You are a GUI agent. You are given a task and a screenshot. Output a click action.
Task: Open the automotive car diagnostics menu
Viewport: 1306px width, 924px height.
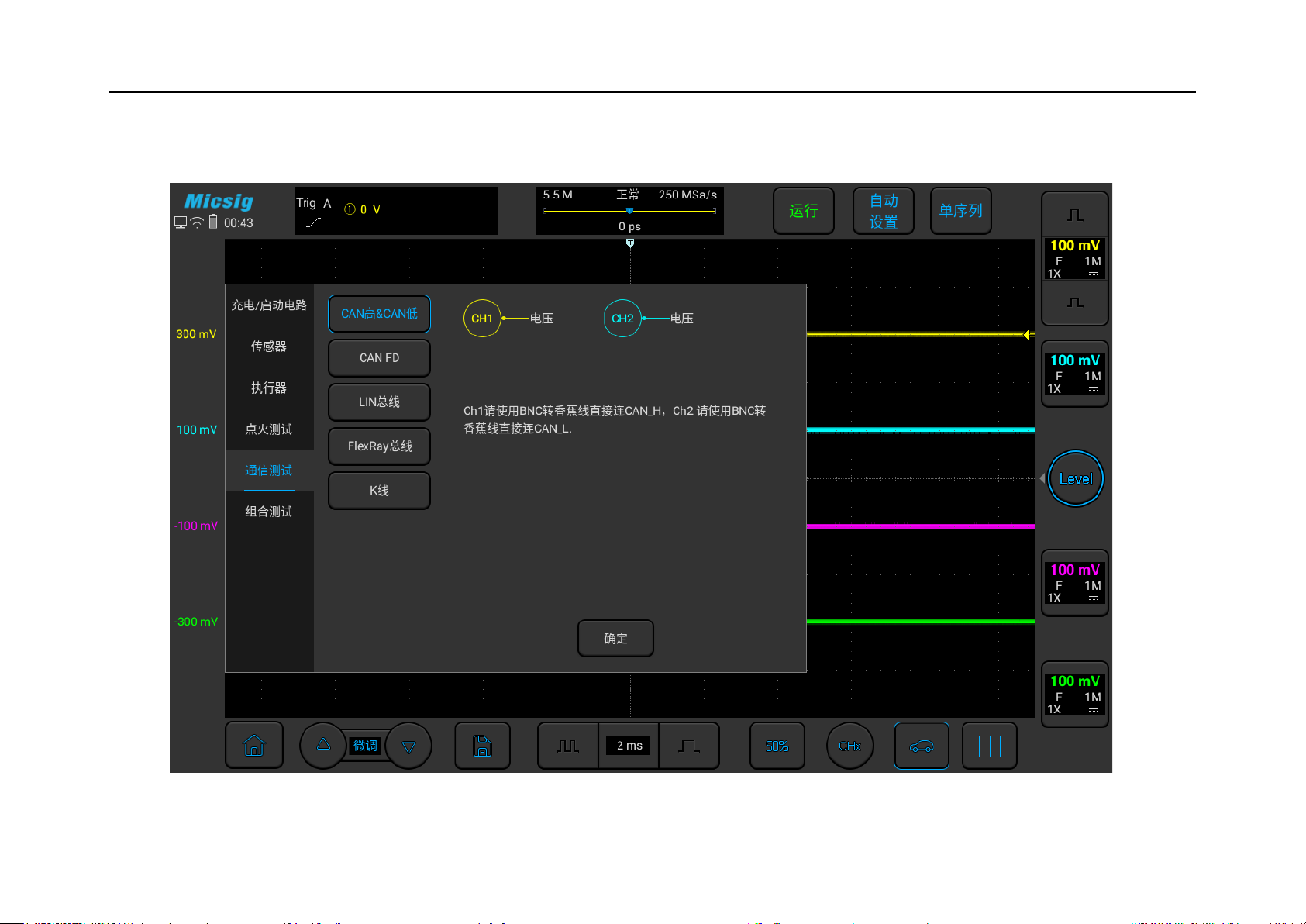click(x=922, y=746)
